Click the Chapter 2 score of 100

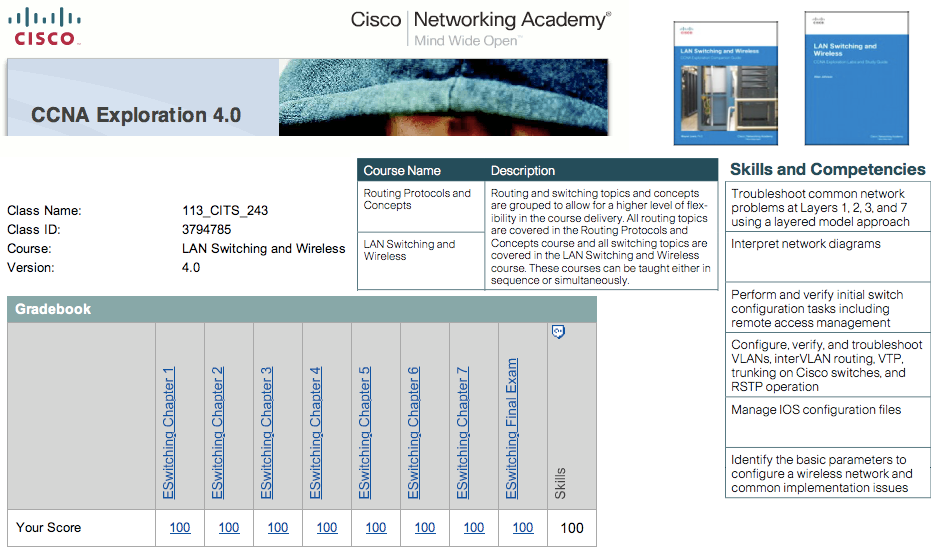point(229,528)
